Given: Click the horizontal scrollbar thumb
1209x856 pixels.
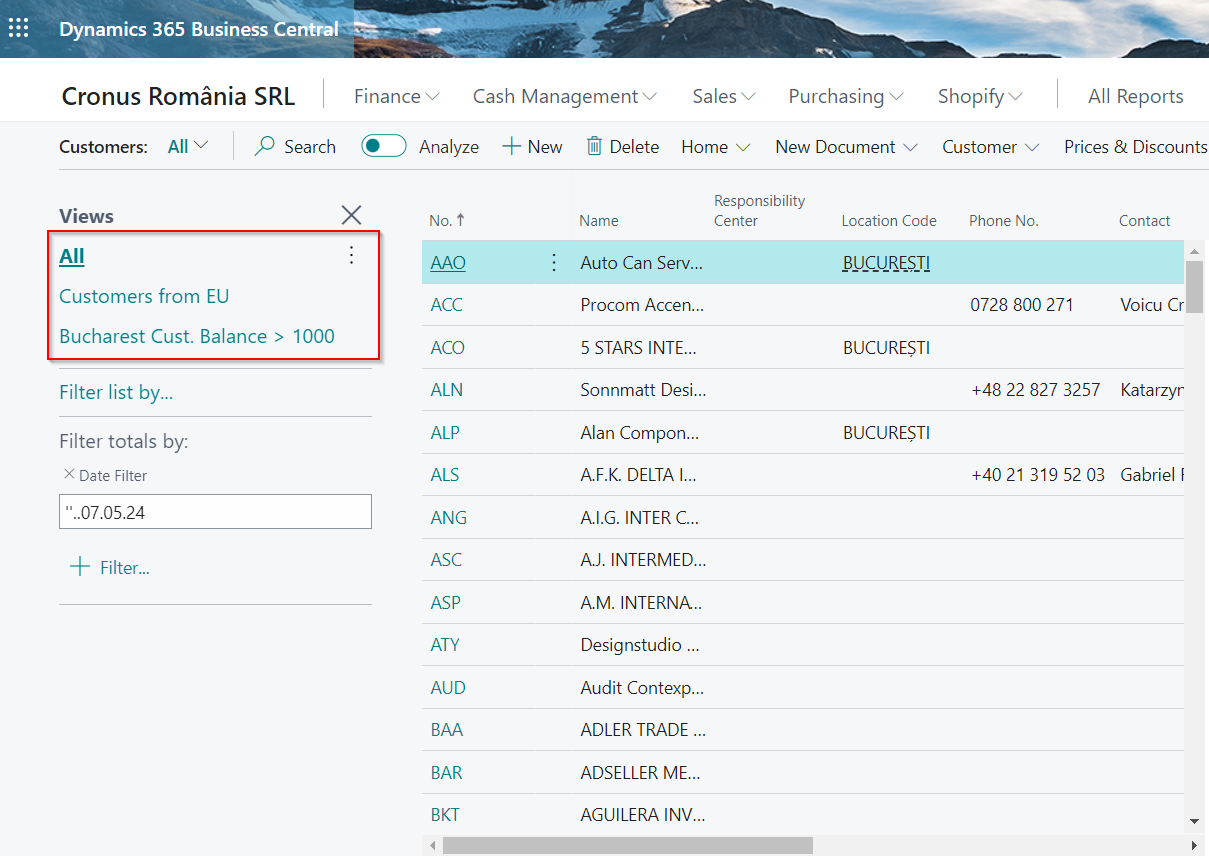Looking at the screenshot, I should 628,845.
